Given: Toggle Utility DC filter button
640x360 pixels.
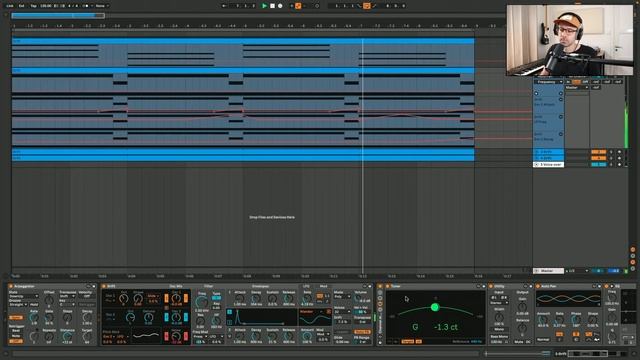Looking at the screenshot, I should click(x=528, y=342).
